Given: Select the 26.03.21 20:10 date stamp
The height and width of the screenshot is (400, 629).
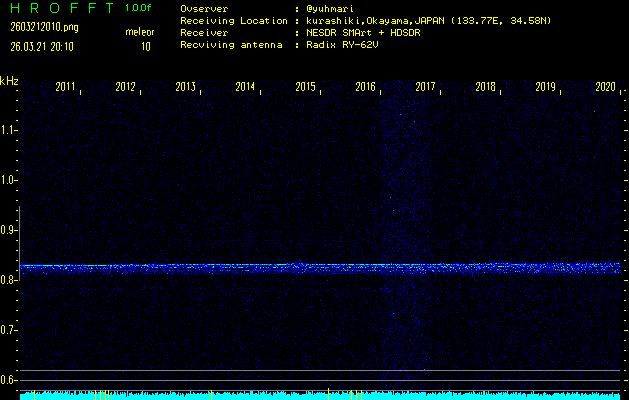Looking at the screenshot, I should point(42,46).
